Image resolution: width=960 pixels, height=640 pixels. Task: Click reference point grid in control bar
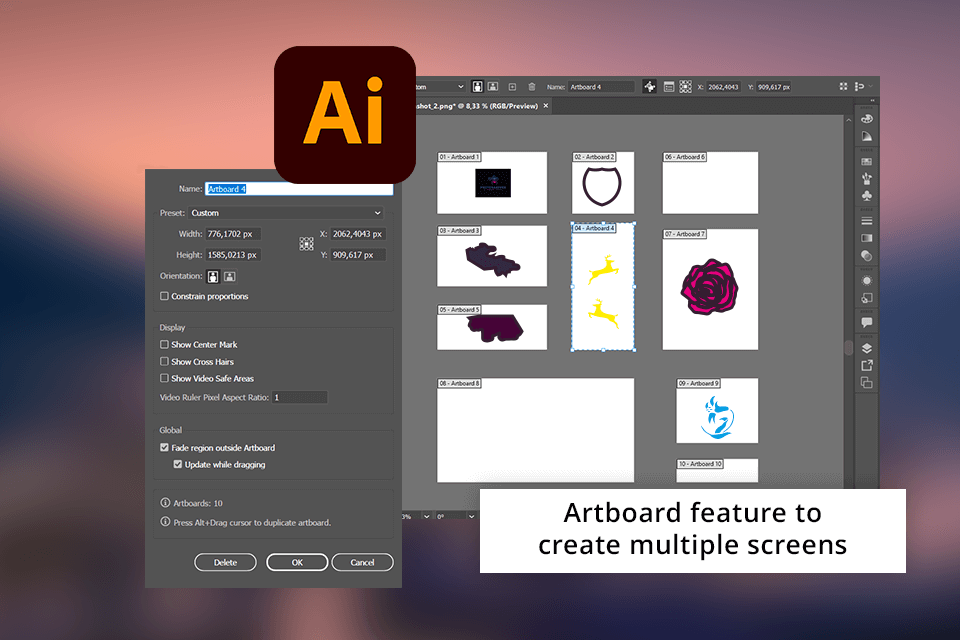[x=685, y=87]
